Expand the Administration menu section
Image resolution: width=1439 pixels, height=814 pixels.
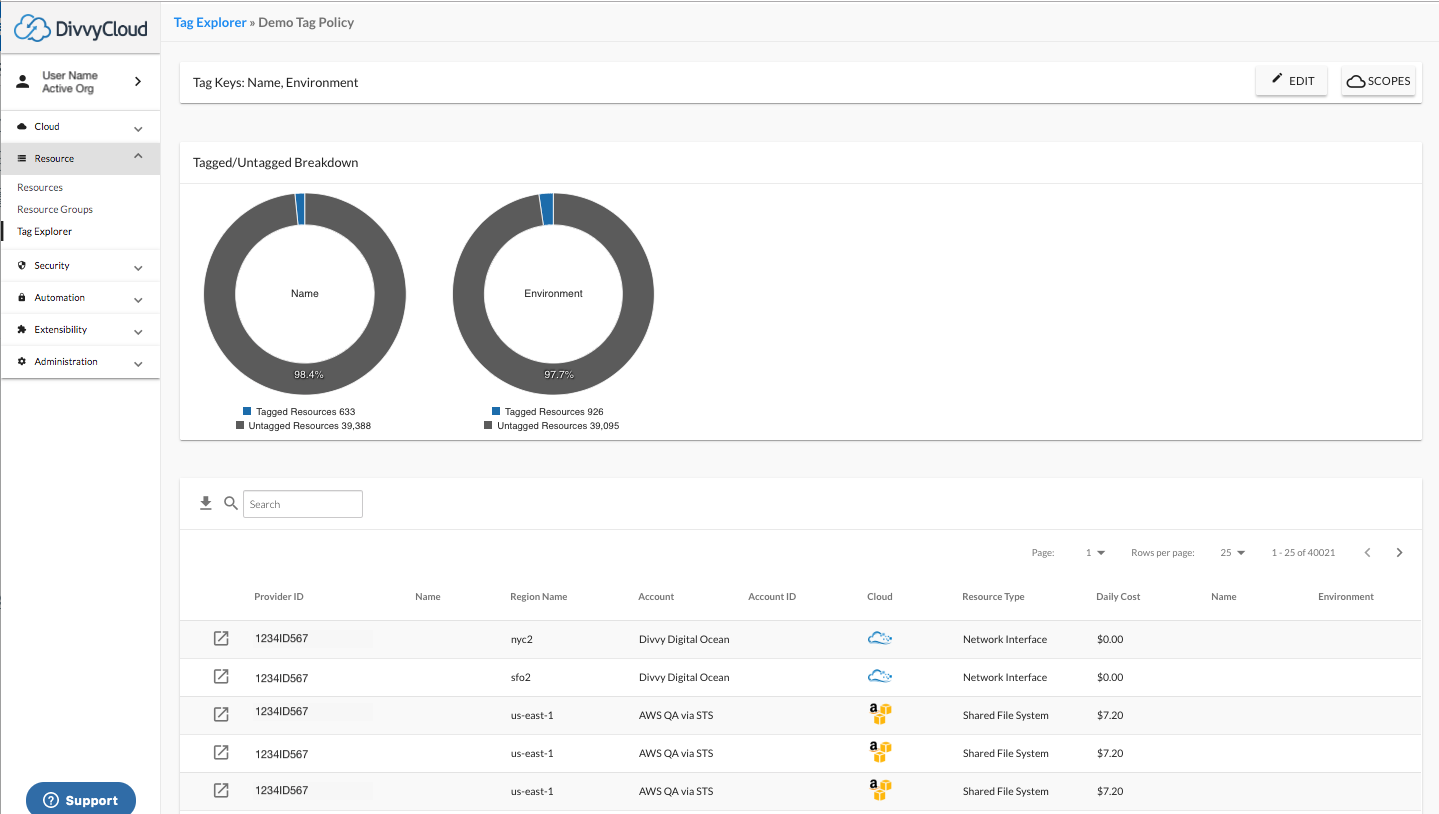[138, 363]
